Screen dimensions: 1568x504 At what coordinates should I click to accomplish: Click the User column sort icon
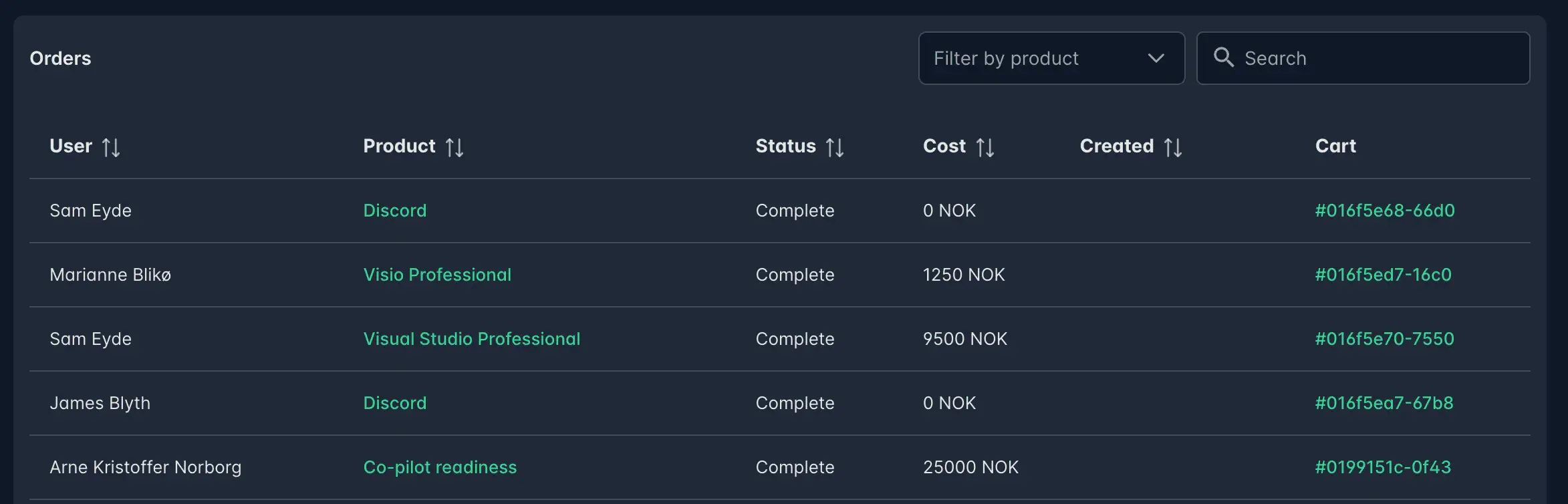tap(112, 146)
